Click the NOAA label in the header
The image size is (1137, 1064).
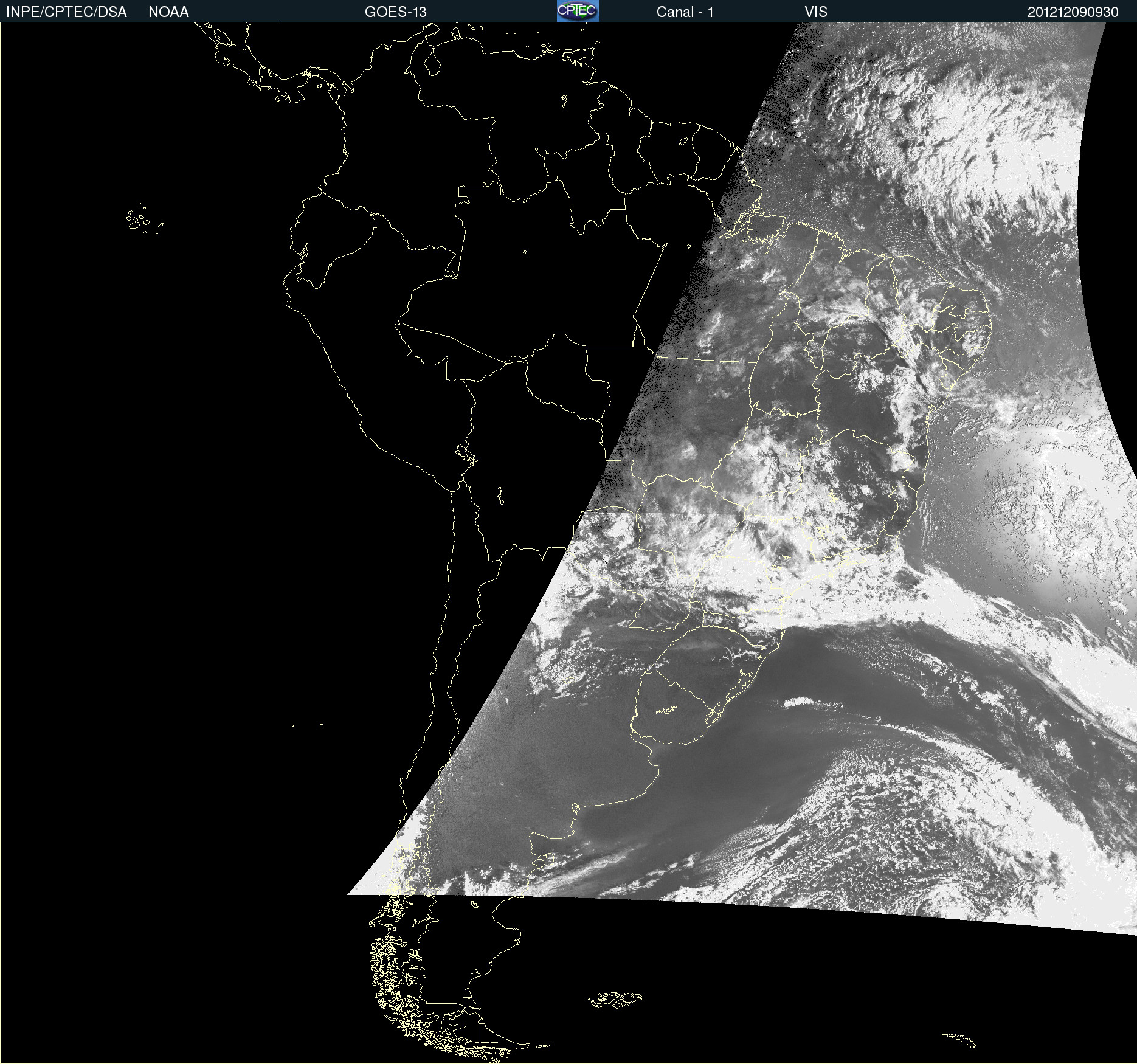pos(168,12)
